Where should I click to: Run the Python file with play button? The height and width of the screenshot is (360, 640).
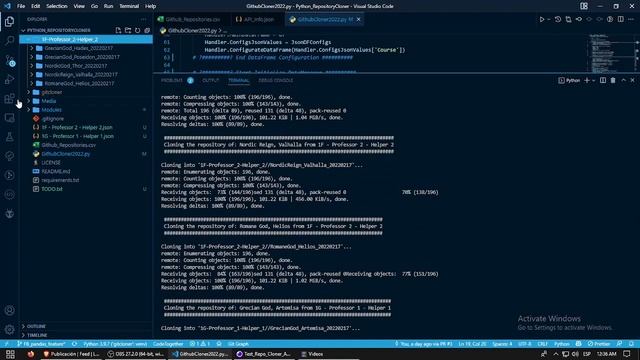tap(542, 19)
